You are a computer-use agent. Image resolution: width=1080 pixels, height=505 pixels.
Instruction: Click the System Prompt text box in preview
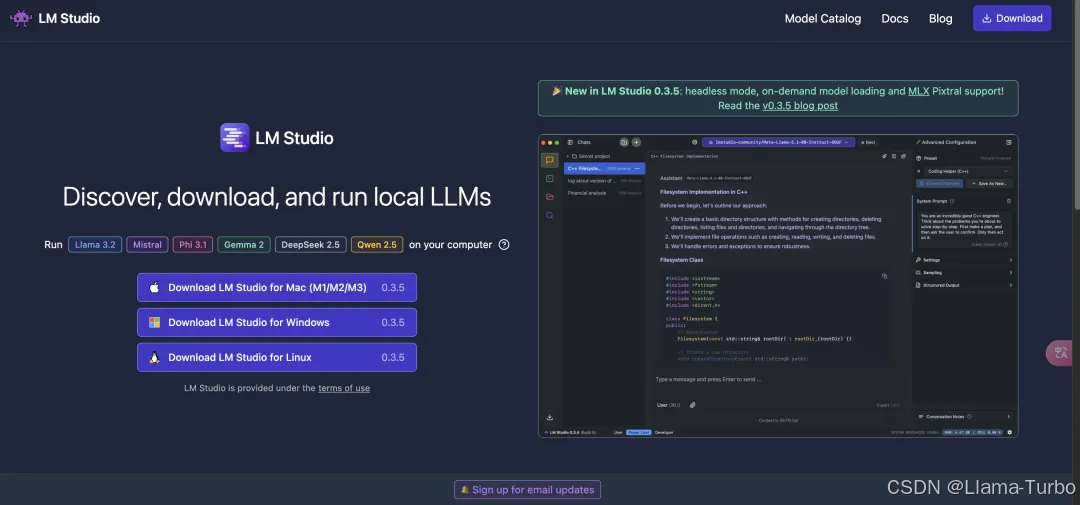coord(964,229)
